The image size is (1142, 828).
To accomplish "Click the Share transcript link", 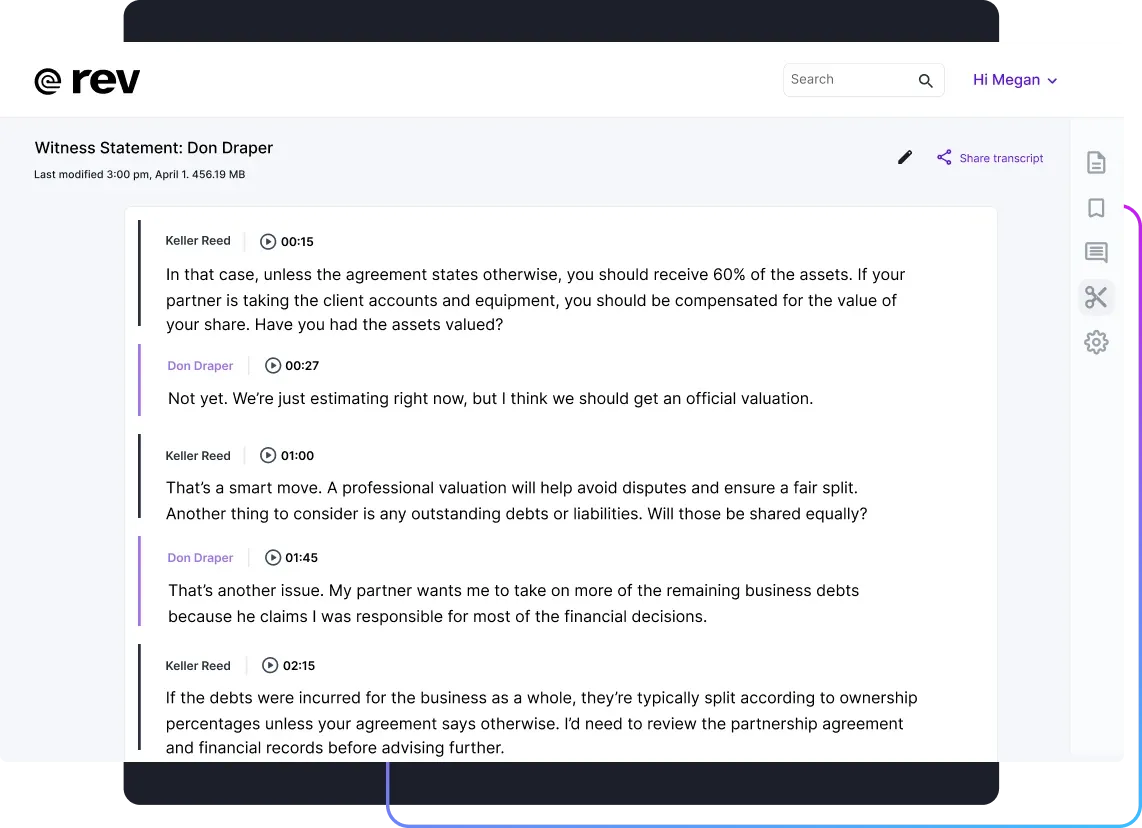I will [x=1001, y=158].
